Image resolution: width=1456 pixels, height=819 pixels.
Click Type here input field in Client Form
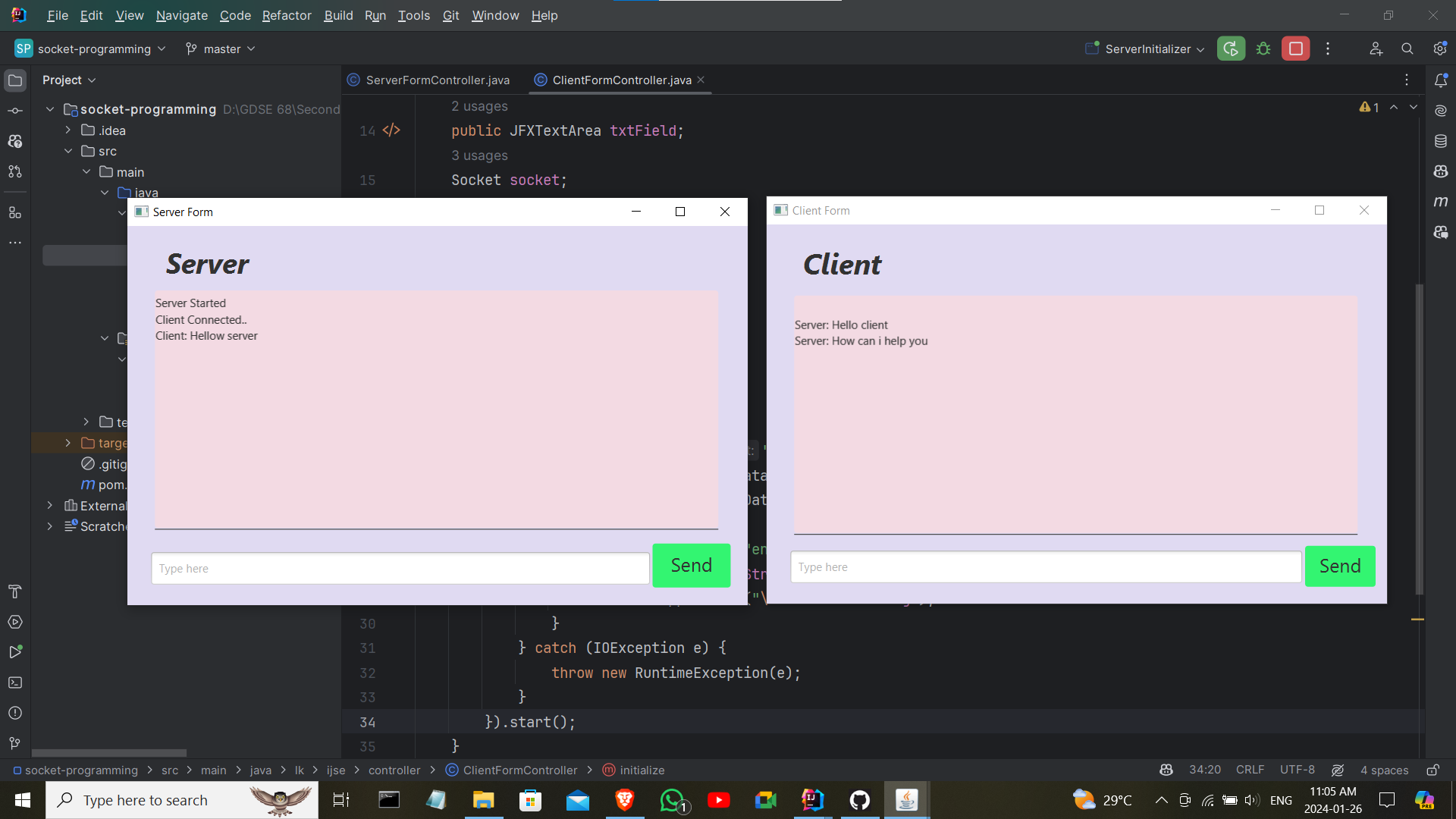(1046, 567)
